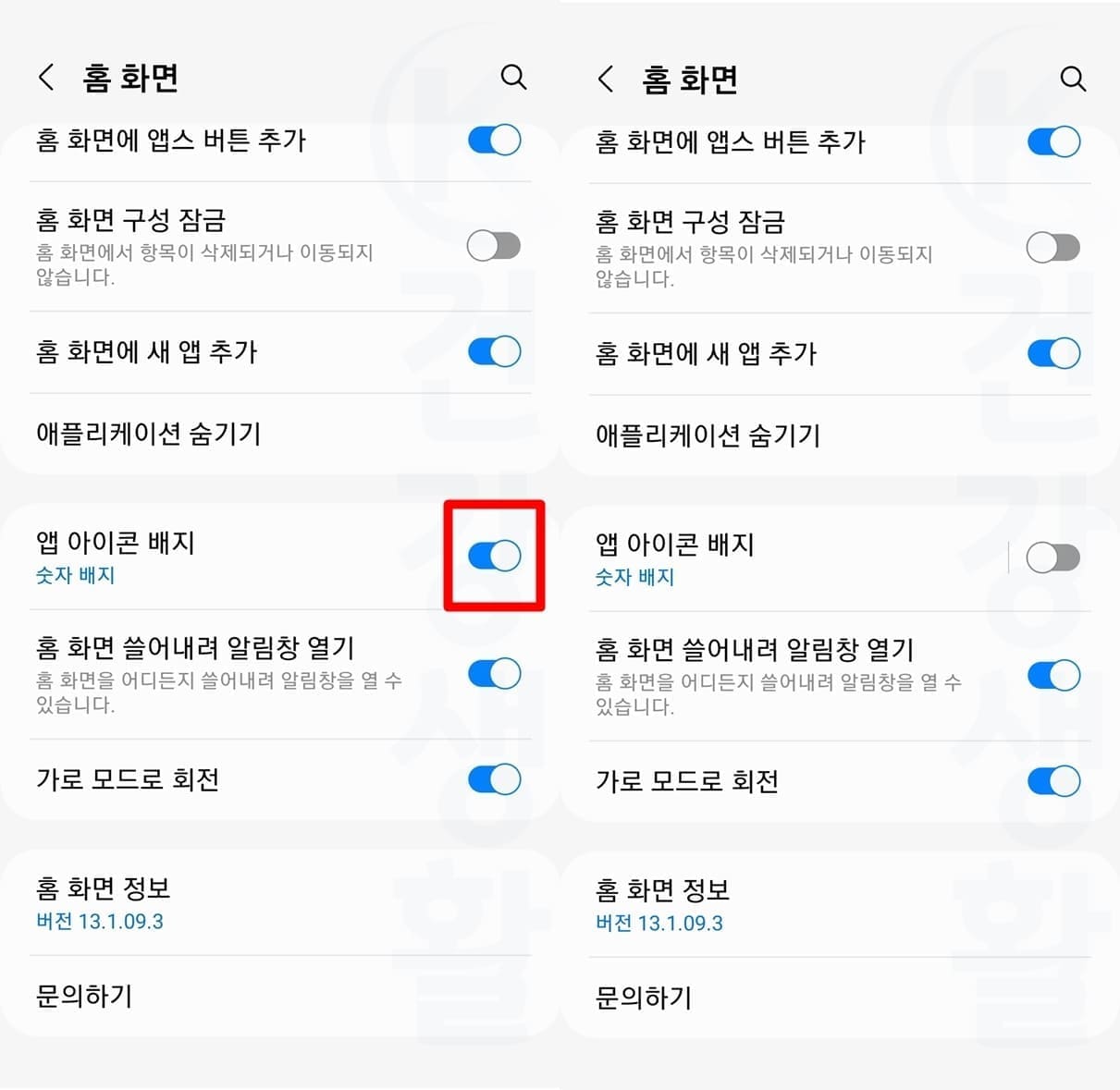Tap back arrow on right home screen settings
Screen dimensions: 1120x1090
[606, 79]
